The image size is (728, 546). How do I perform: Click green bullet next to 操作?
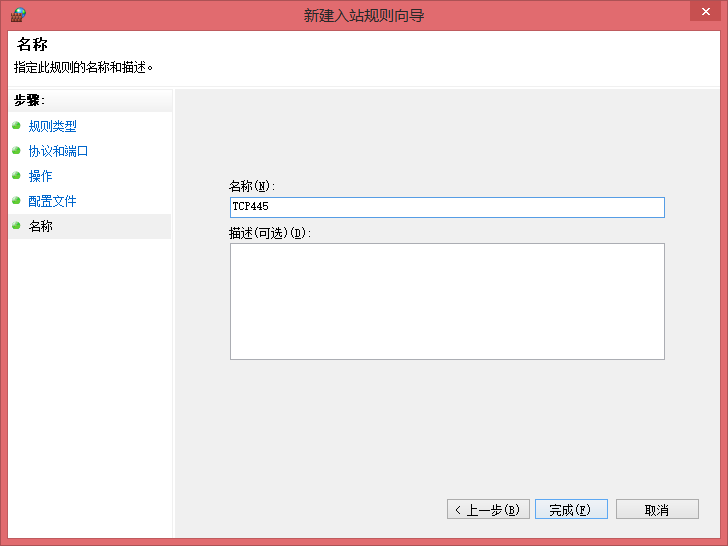[x=16, y=176]
